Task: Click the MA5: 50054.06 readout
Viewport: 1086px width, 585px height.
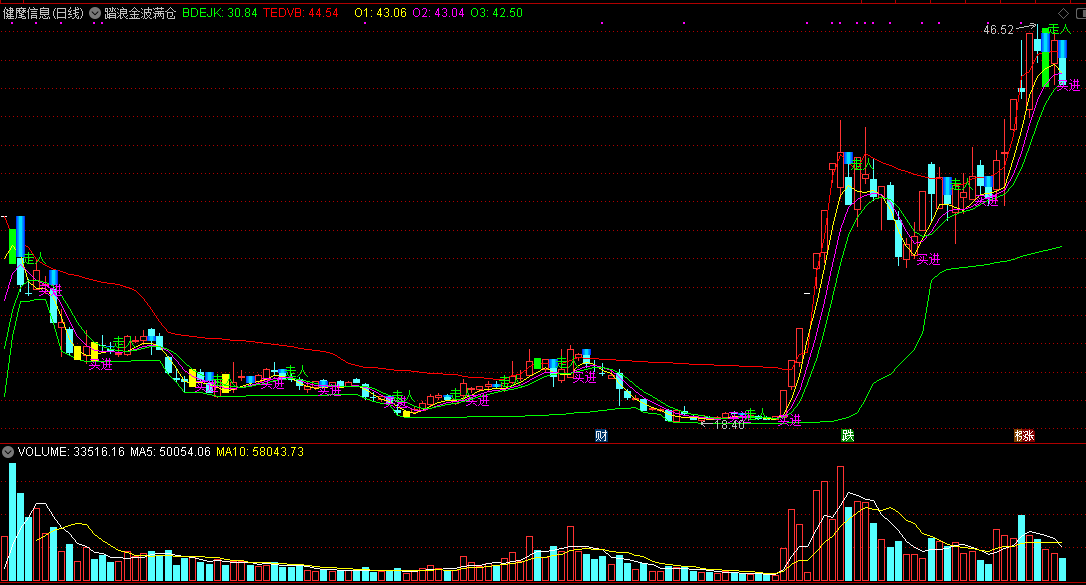Action: [x=170, y=452]
